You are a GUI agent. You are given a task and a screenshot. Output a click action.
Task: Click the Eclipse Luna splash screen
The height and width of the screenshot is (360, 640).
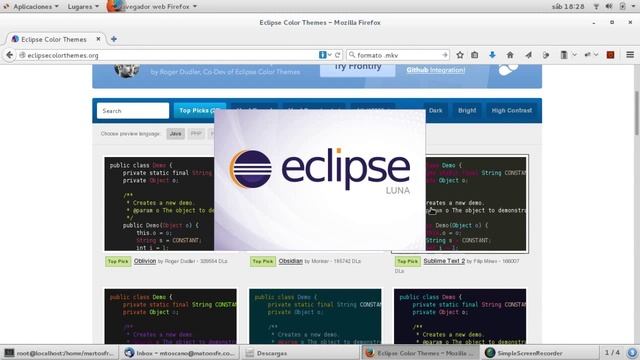tap(320, 180)
